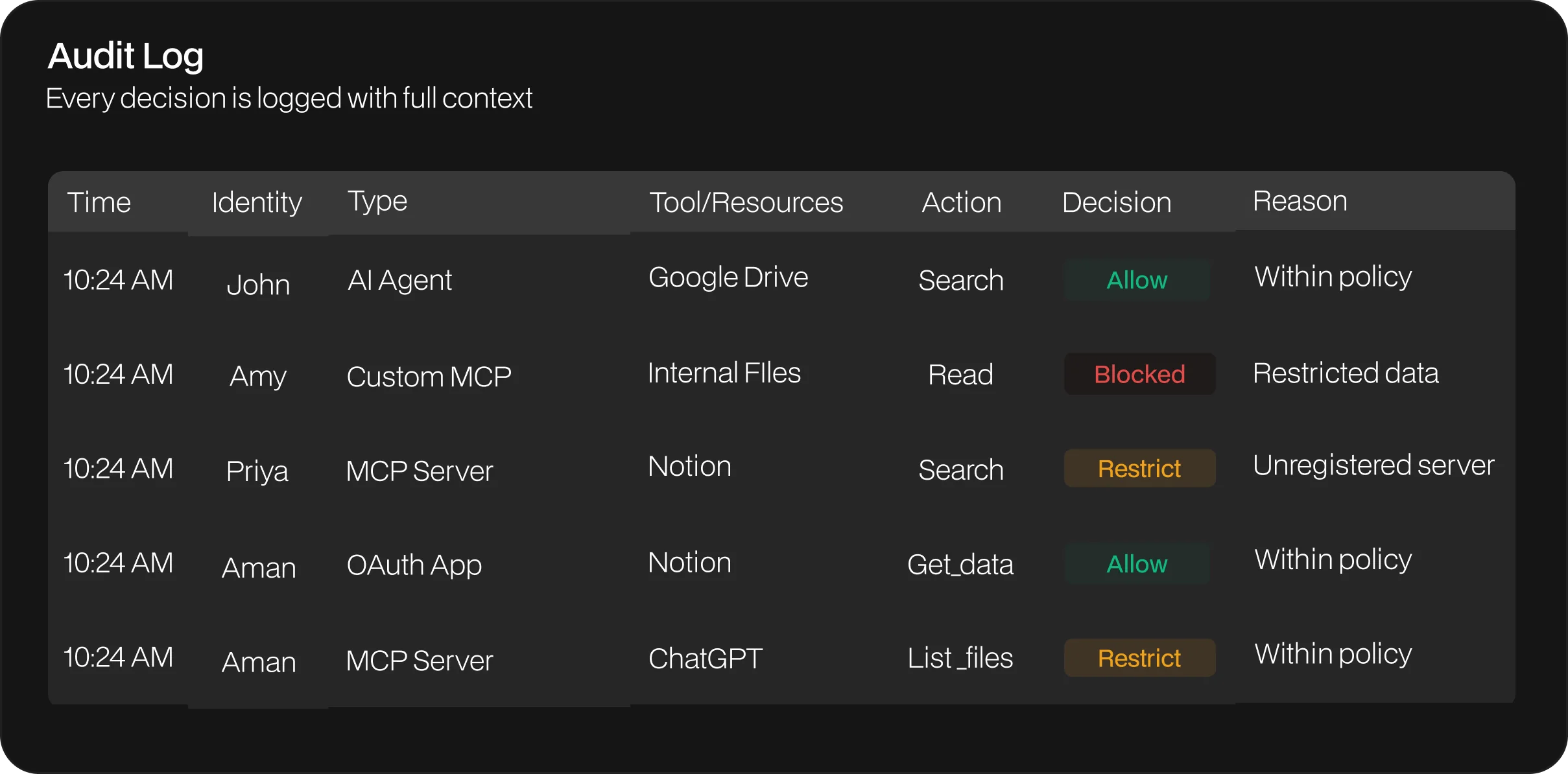Click Within policy in the ChatGPT row
Screen dimensions: 1568x774
point(1333,654)
